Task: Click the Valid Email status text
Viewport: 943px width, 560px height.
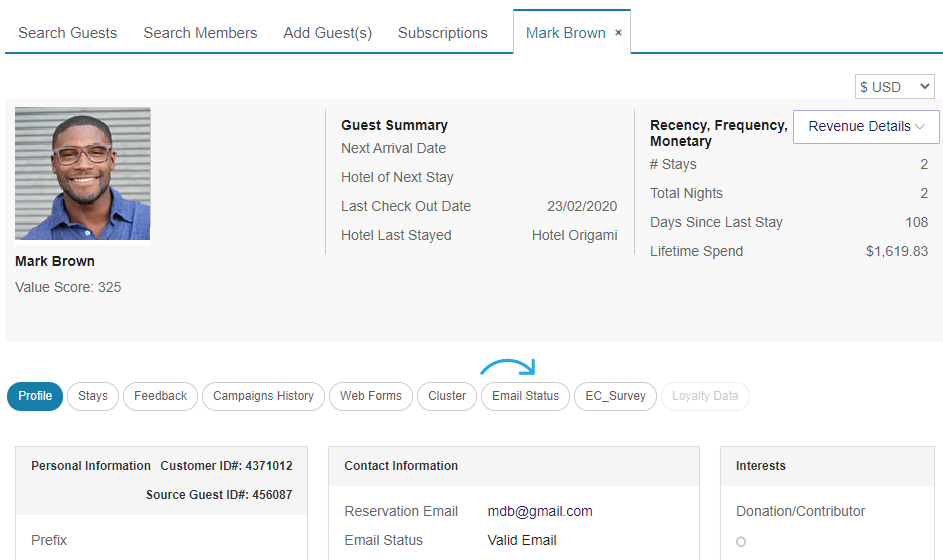Action: [522, 540]
